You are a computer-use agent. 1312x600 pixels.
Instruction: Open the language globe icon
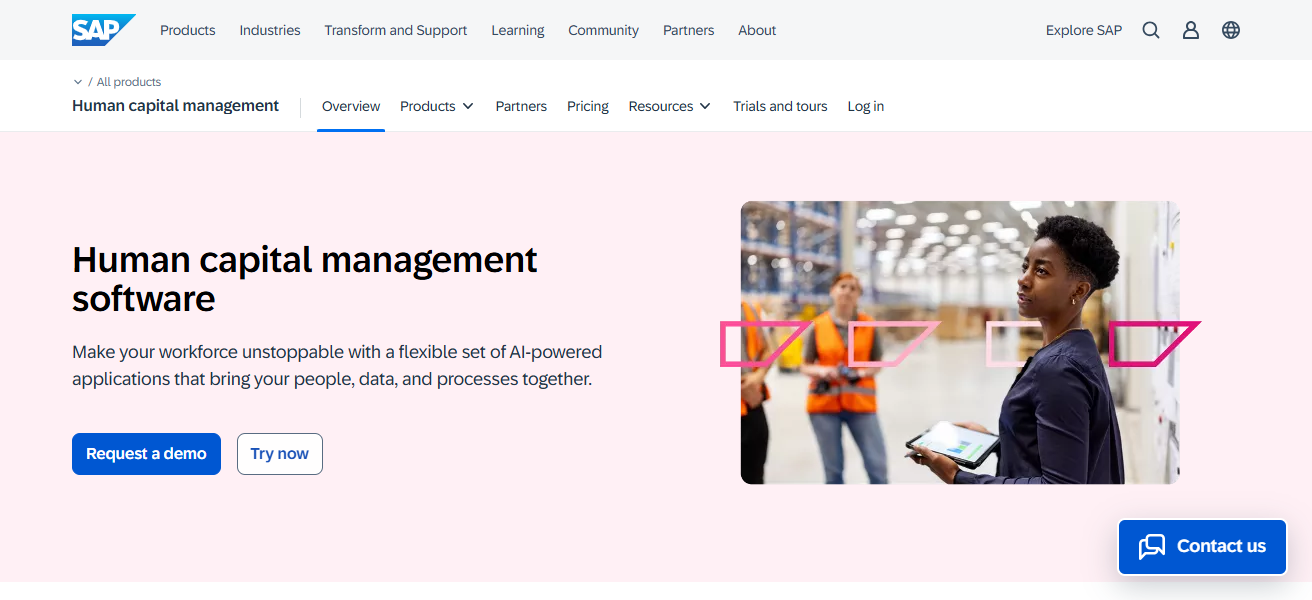1230,30
